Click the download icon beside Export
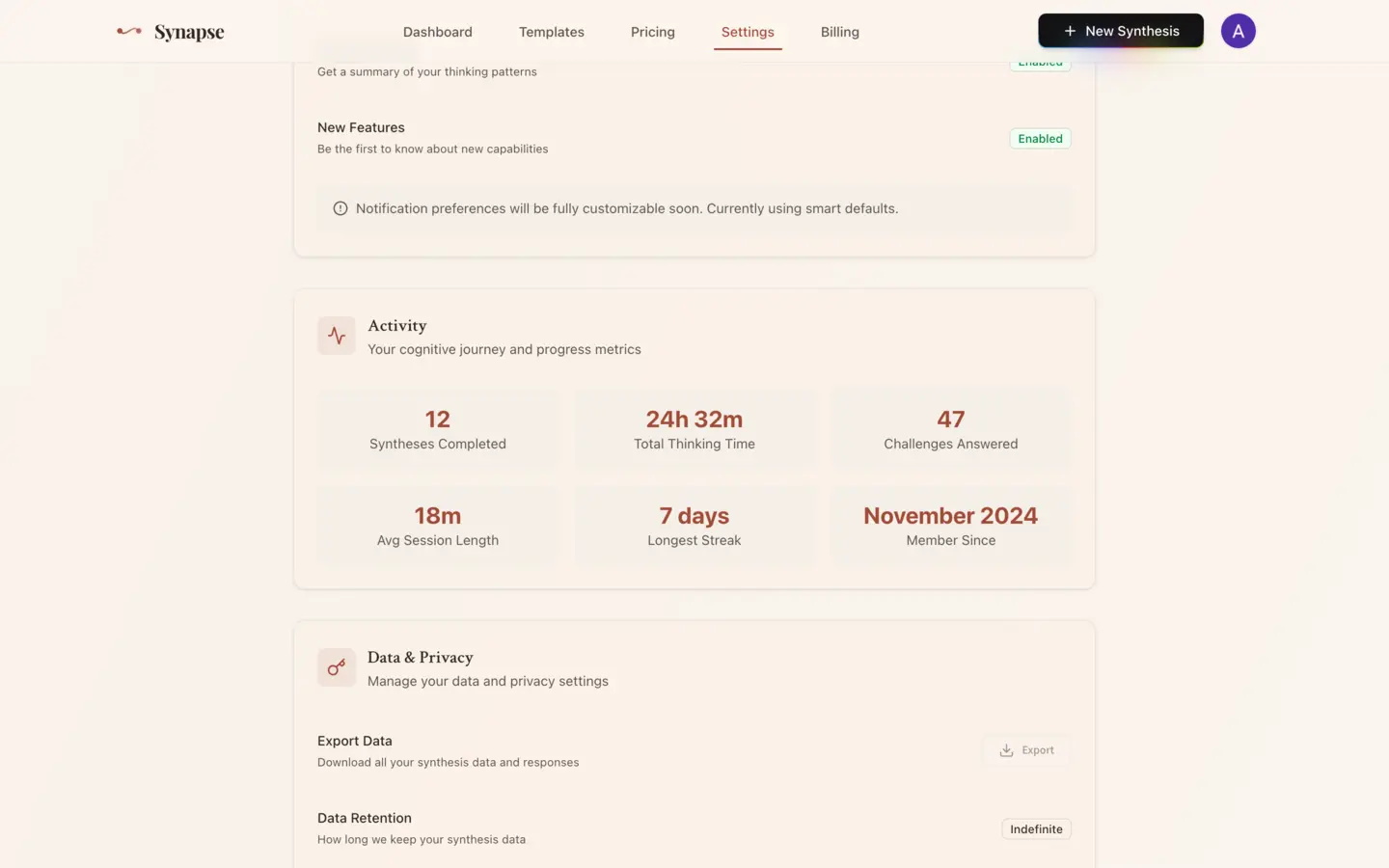The width and height of the screenshot is (1389, 868). [x=1006, y=750]
